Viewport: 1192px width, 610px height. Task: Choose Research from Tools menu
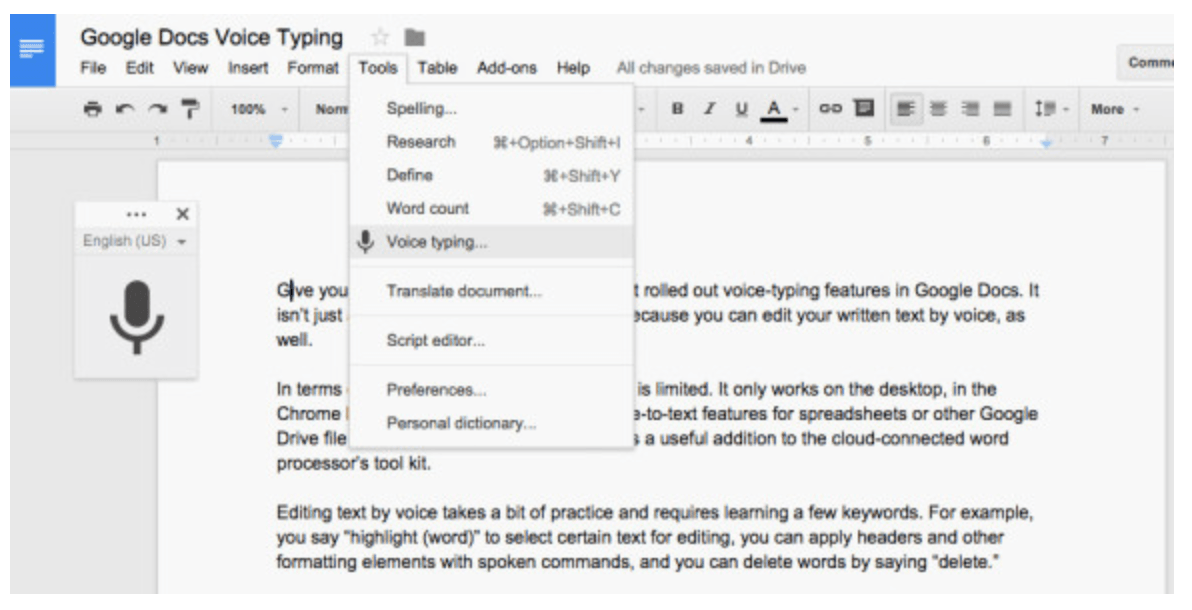(492, 142)
